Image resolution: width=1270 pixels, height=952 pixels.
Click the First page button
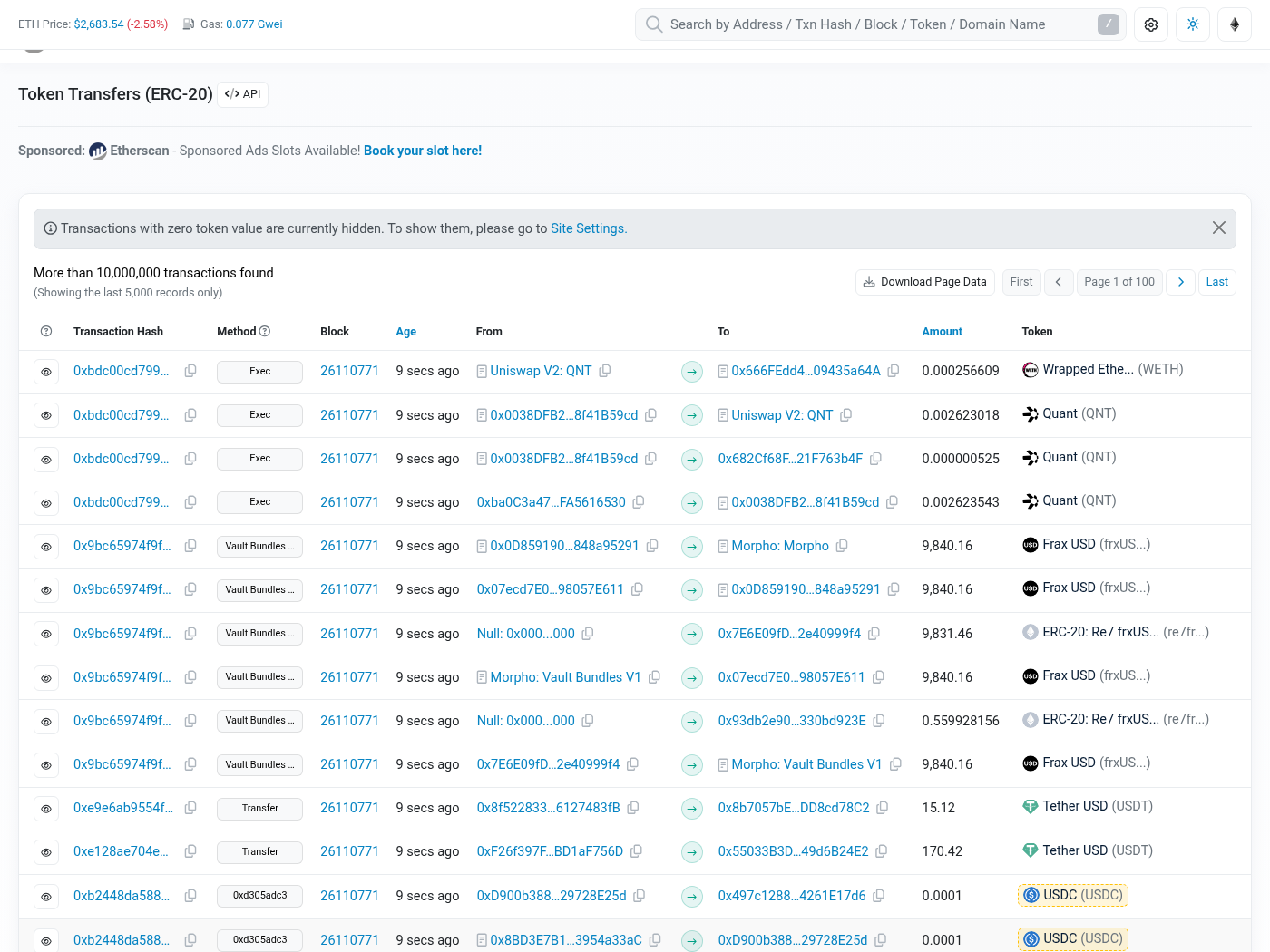click(x=1021, y=282)
